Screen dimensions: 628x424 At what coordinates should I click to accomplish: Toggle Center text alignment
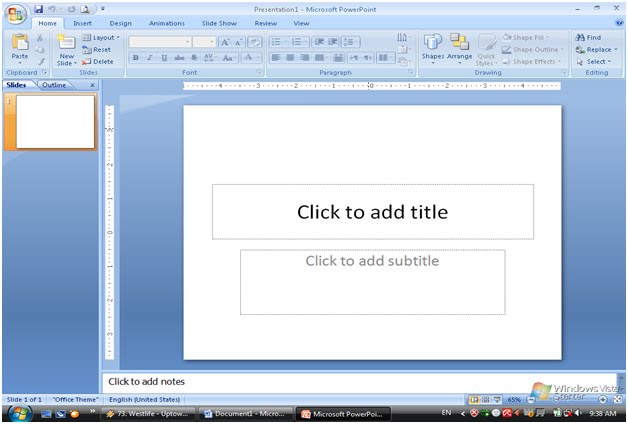(290, 58)
